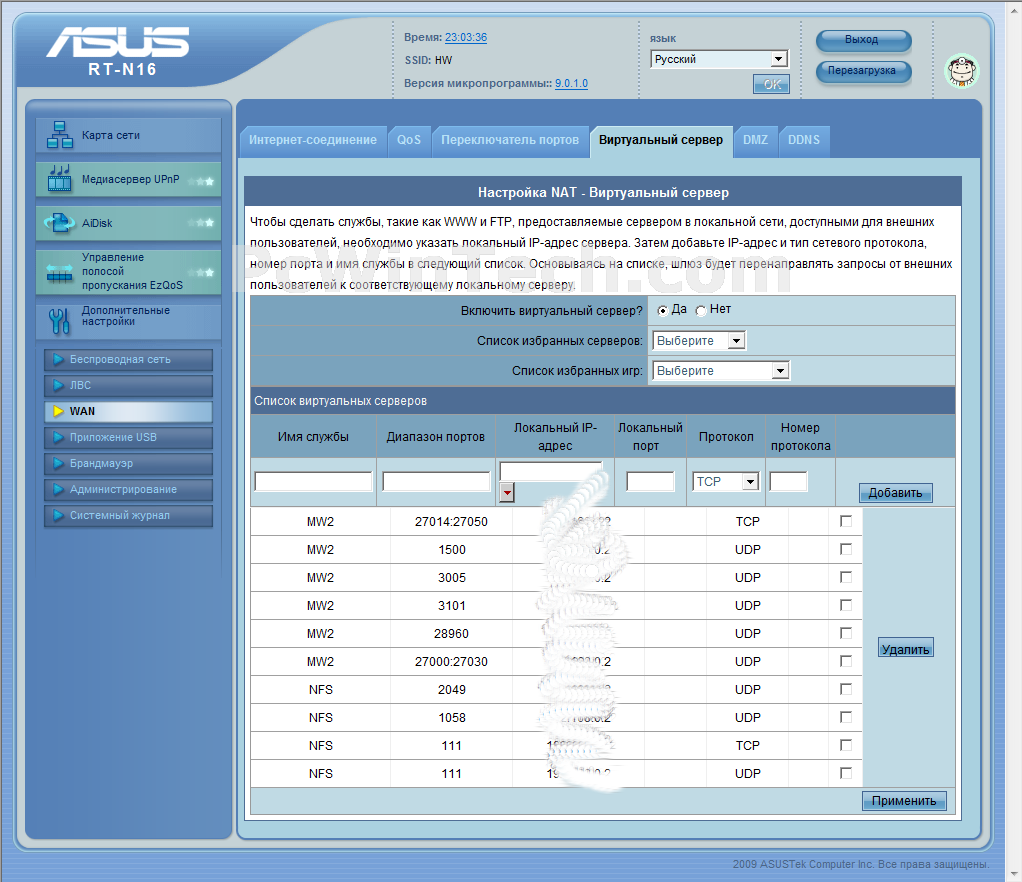Open the advanced settings tools icon
The height and width of the screenshot is (882, 1022).
[59, 321]
